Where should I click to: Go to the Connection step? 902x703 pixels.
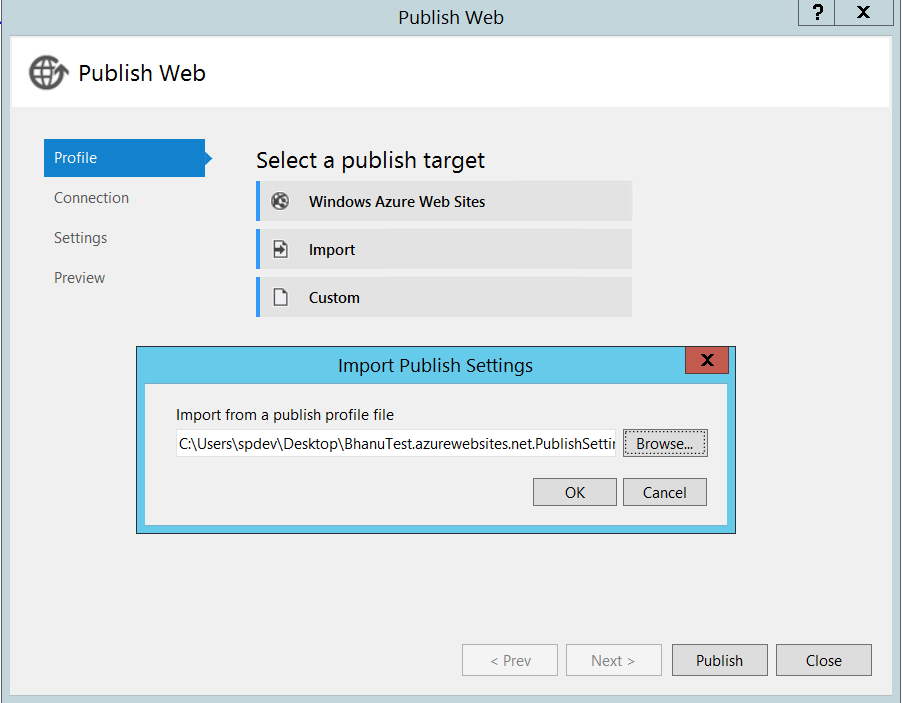click(x=91, y=198)
